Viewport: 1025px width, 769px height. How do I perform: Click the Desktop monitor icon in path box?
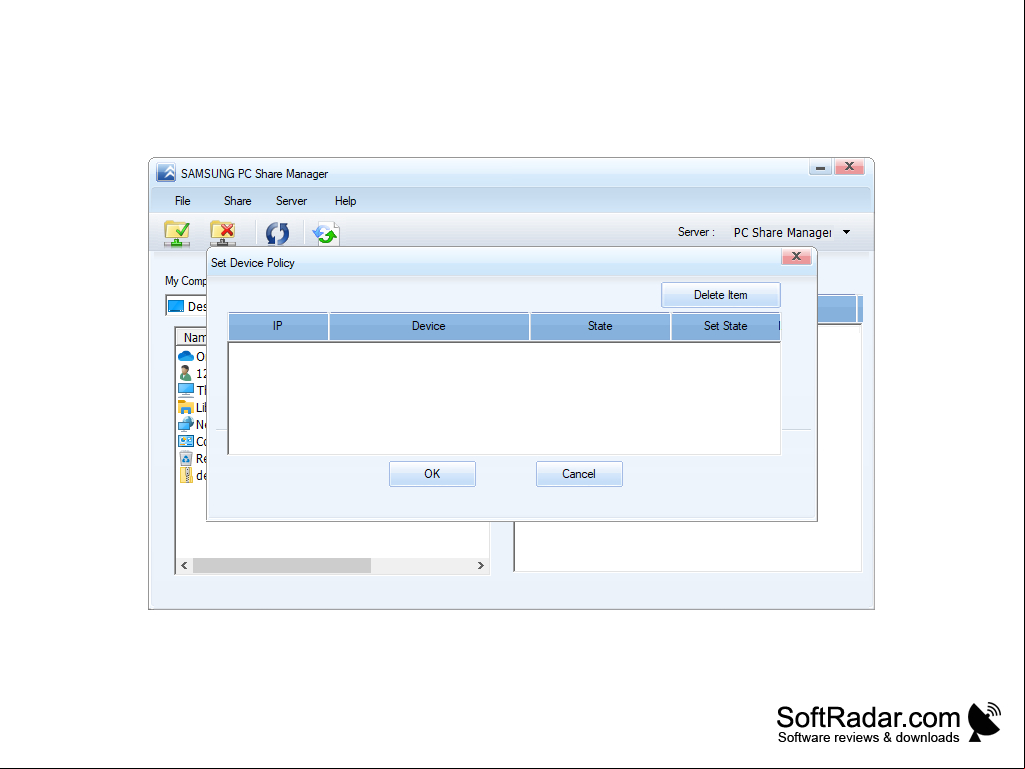[x=176, y=306]
